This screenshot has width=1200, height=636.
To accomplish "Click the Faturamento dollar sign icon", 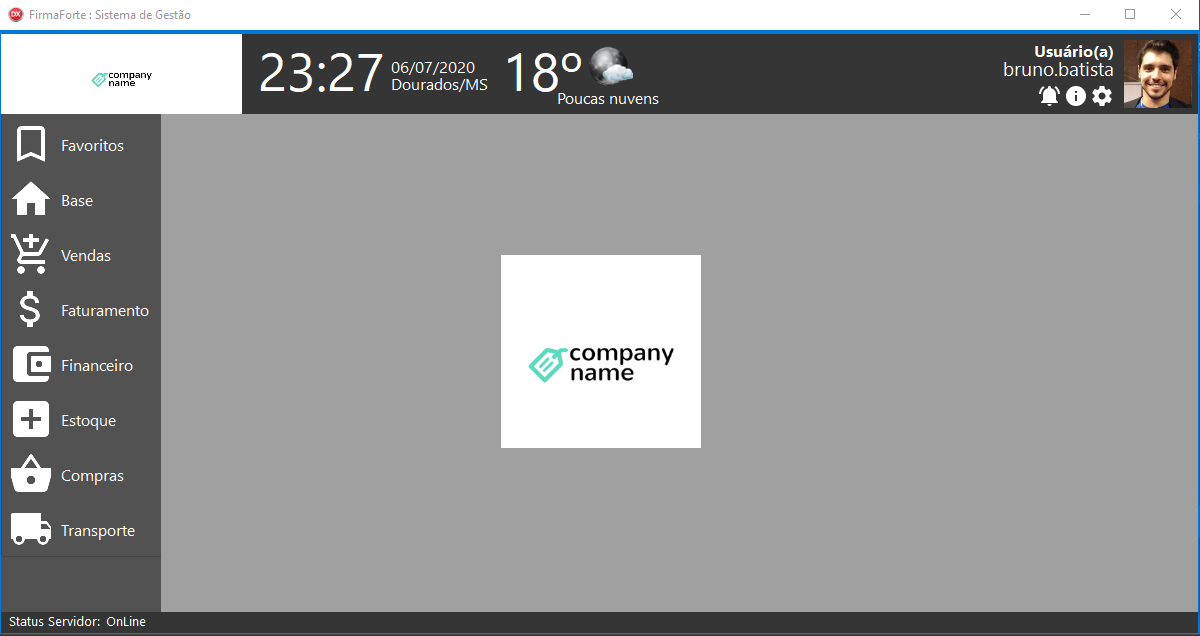I will point(31,310).
